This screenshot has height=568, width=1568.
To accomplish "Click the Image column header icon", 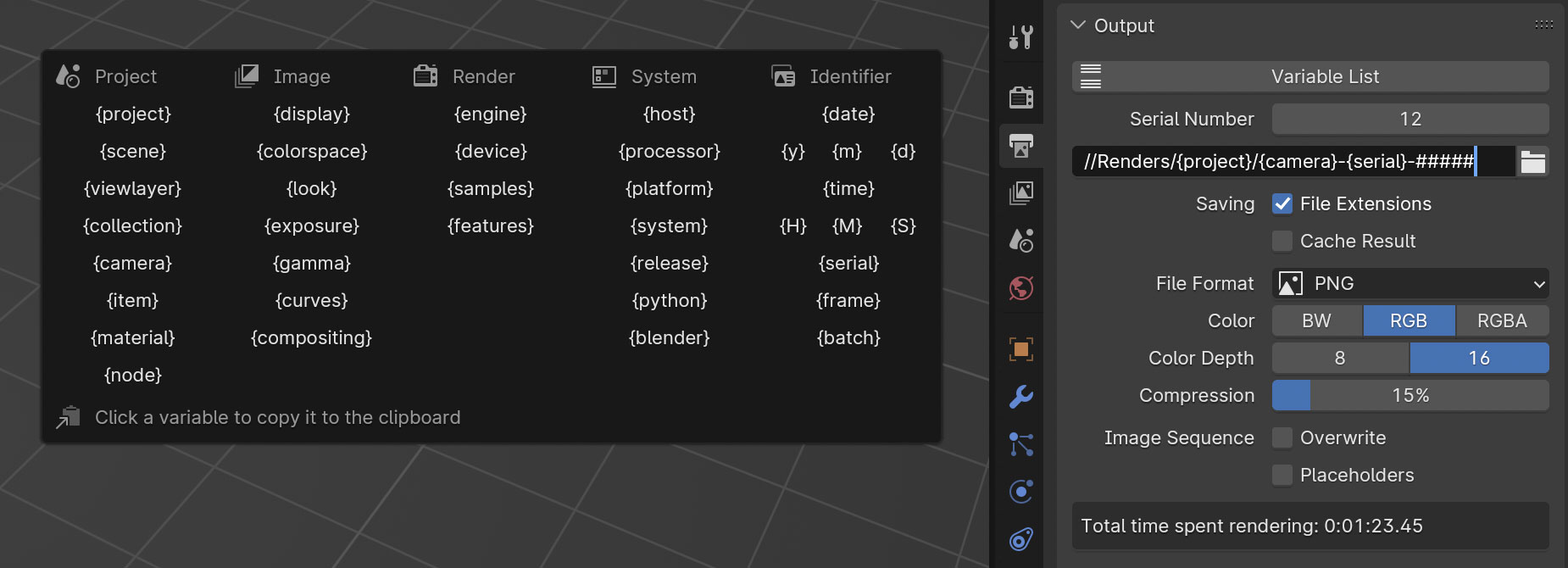I will [x=247, y=76].
